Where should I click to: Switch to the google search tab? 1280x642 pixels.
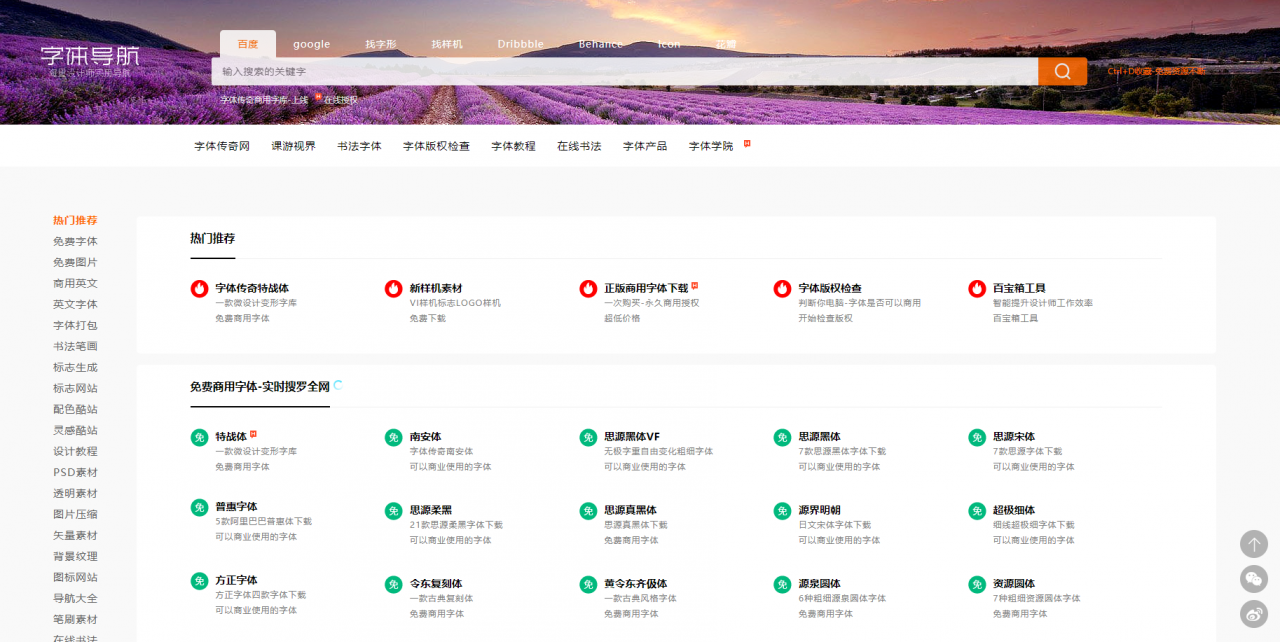pyautogui.click(x=311, y=44)
